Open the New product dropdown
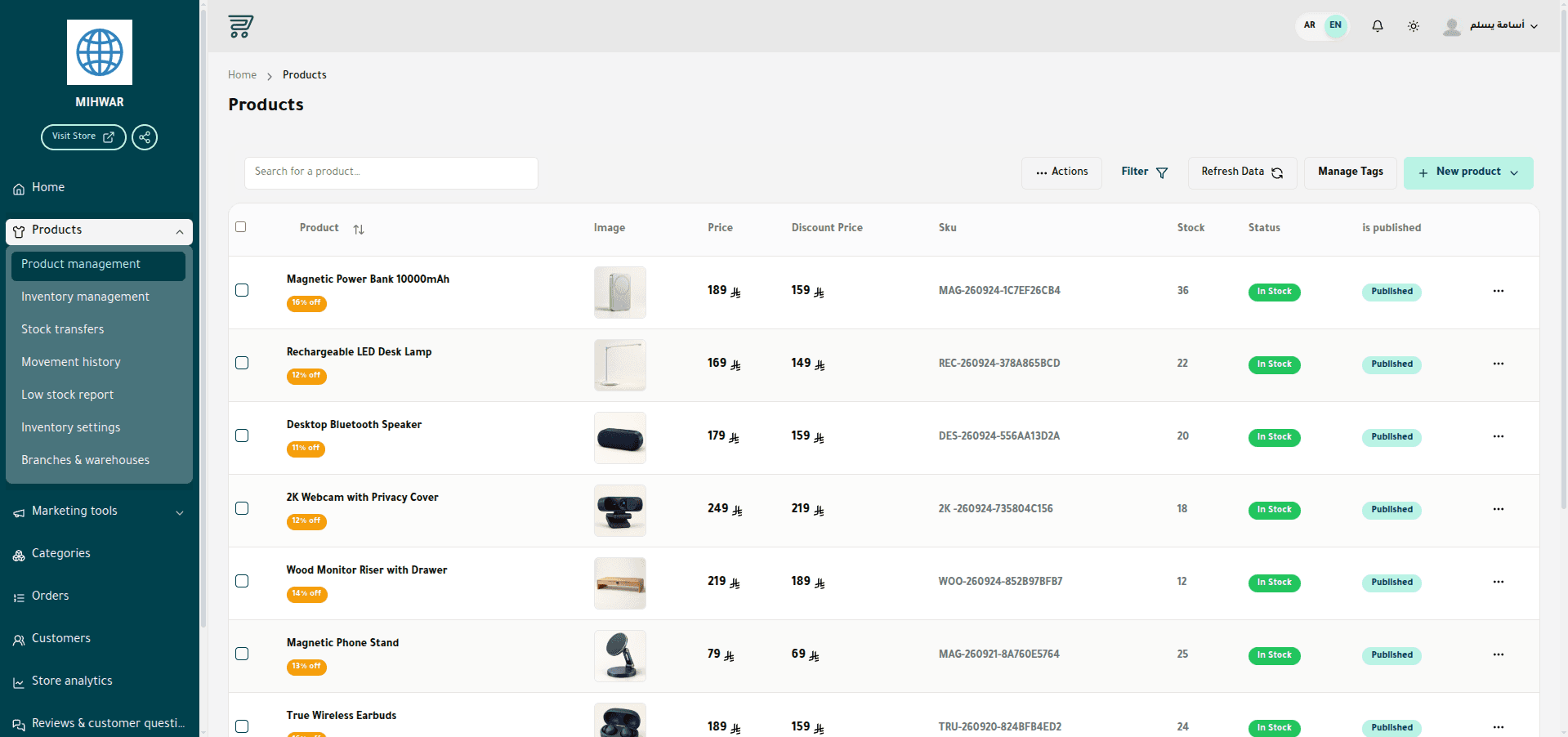Image resolution: width=1568 pixels, height=737 pixels. click(x=1468, y=172)
